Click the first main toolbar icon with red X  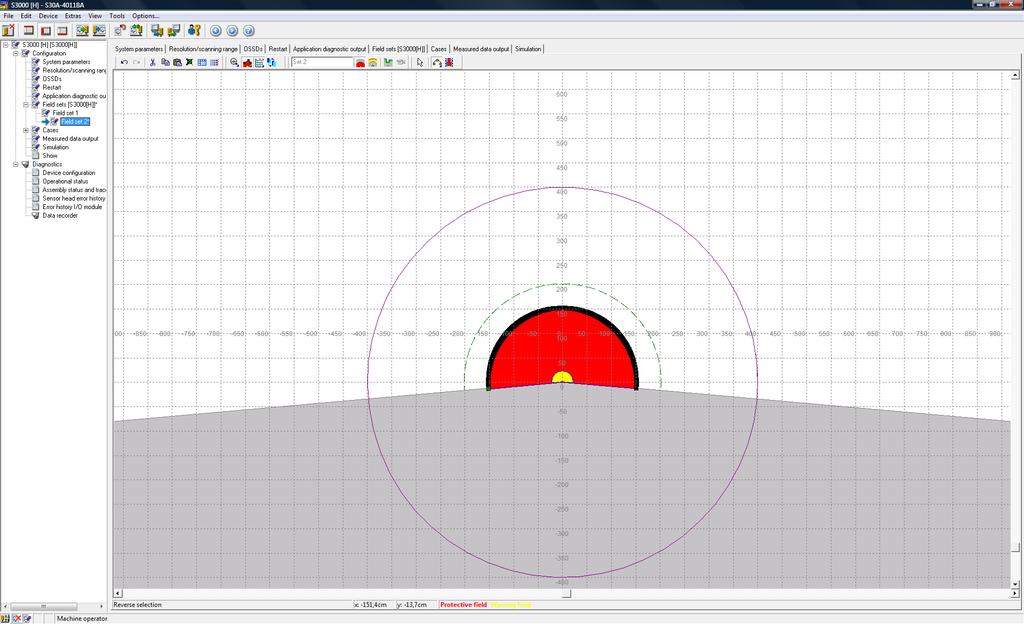8,30
